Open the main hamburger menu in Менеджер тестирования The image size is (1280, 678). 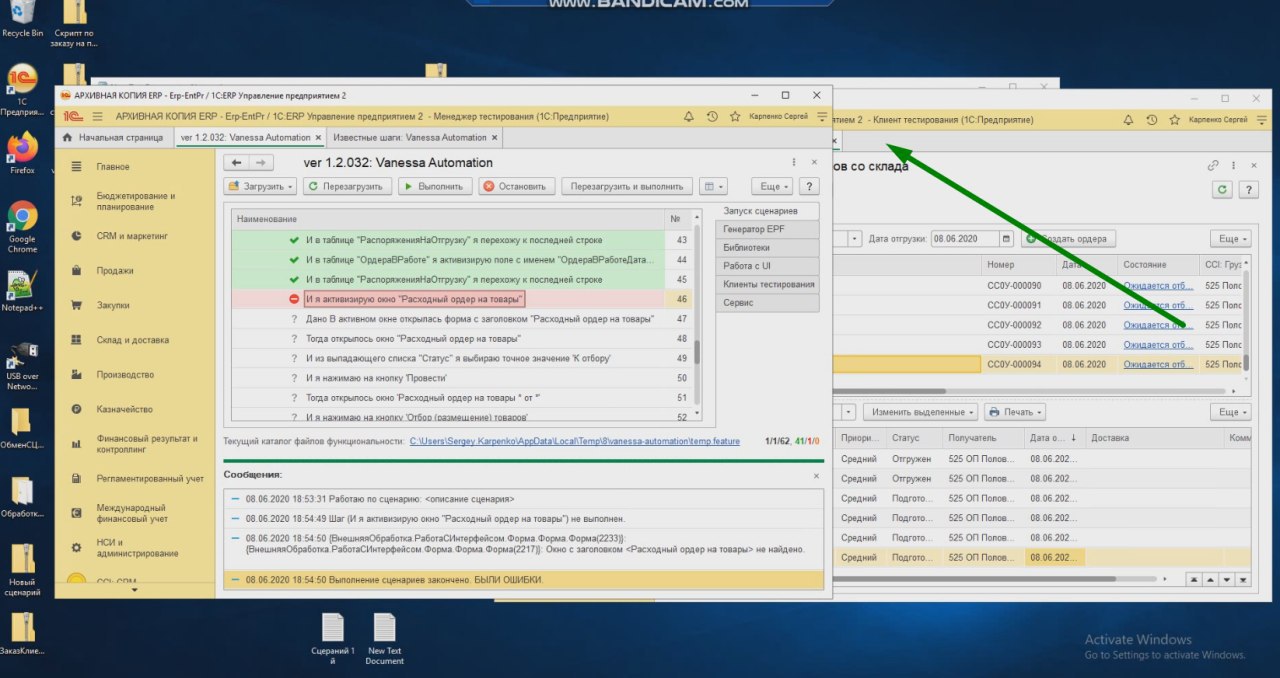97,117
